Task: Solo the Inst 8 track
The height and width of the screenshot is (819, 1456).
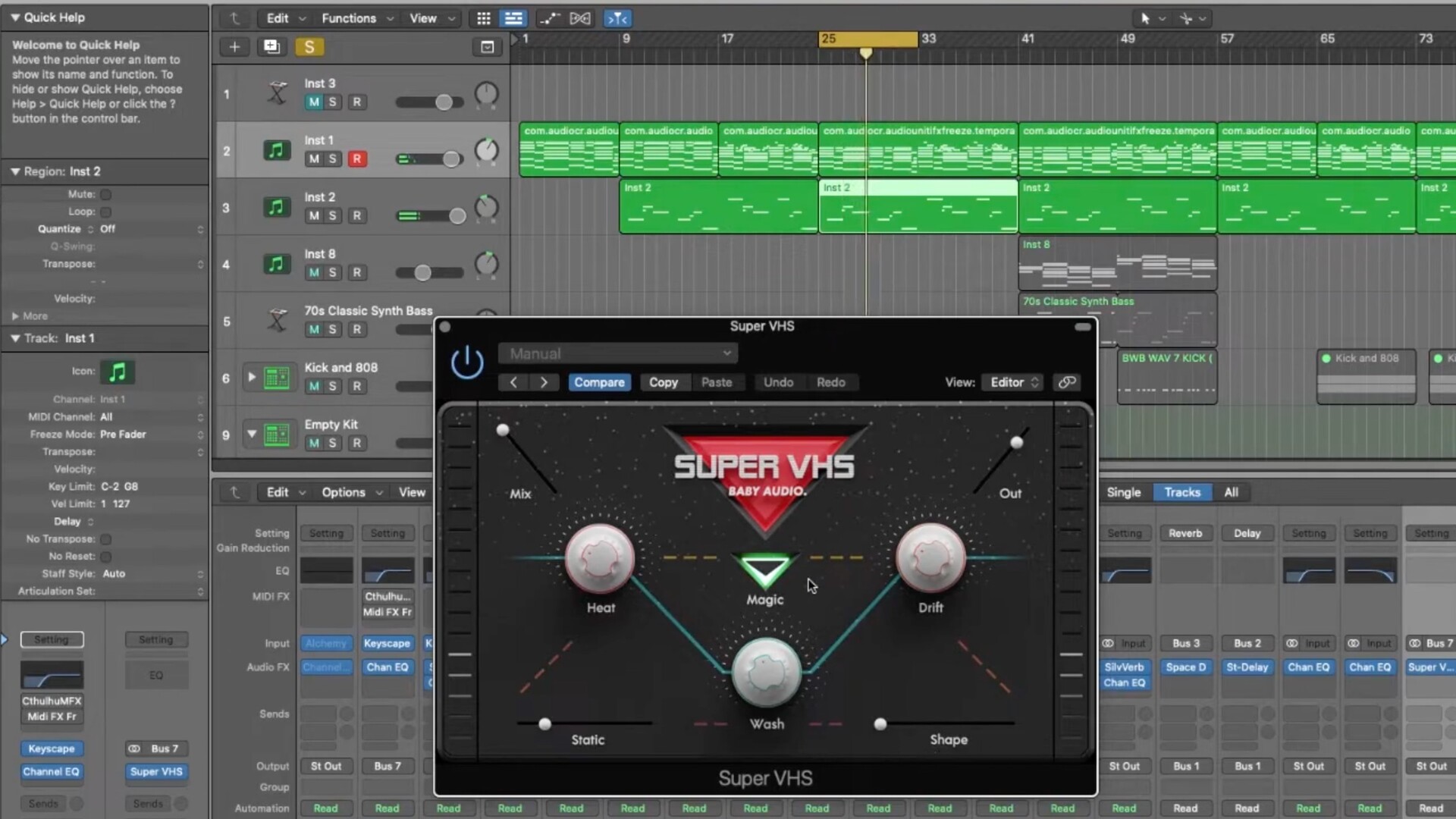Action: point(332,273)
